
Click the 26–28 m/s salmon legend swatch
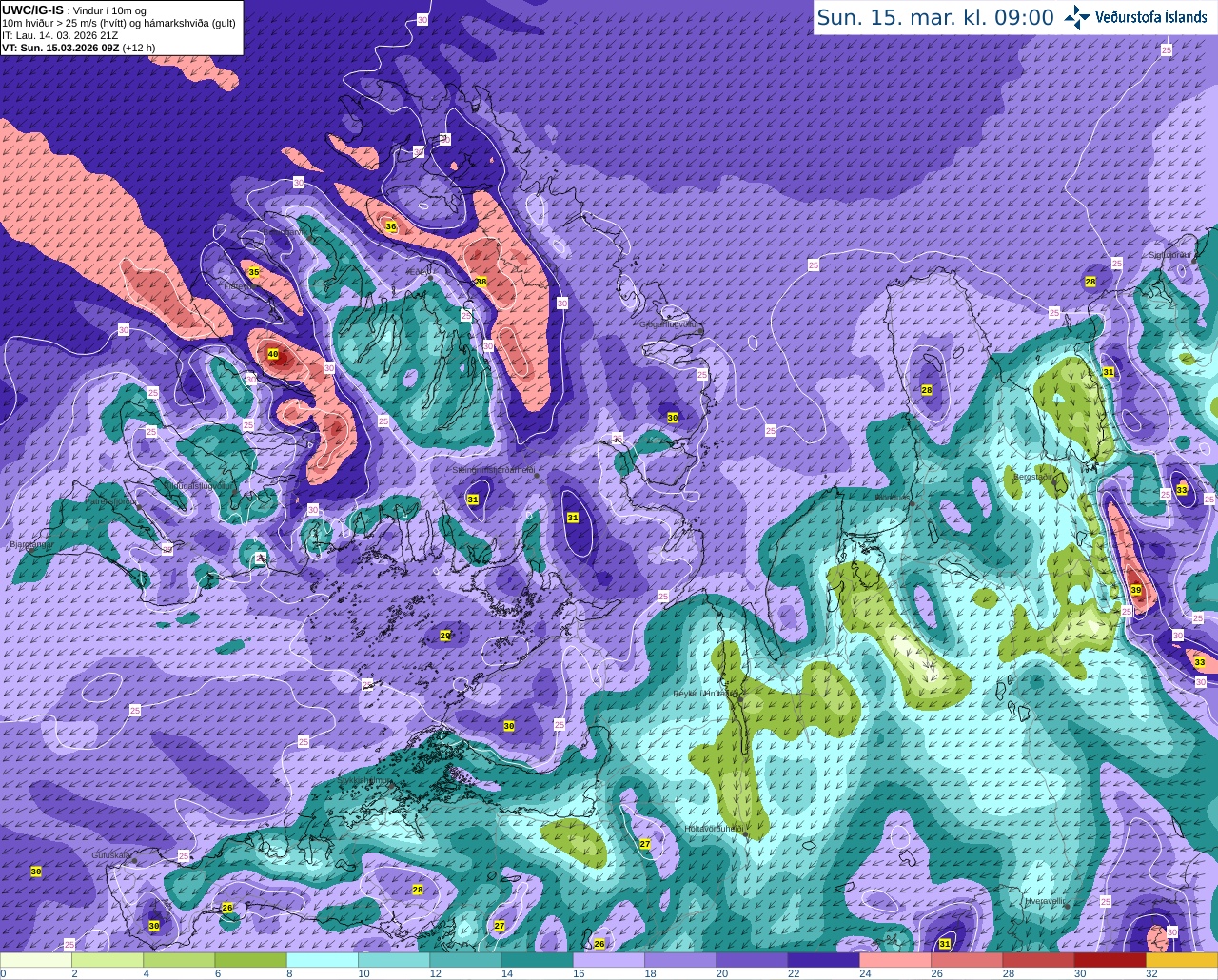point(967,960)
